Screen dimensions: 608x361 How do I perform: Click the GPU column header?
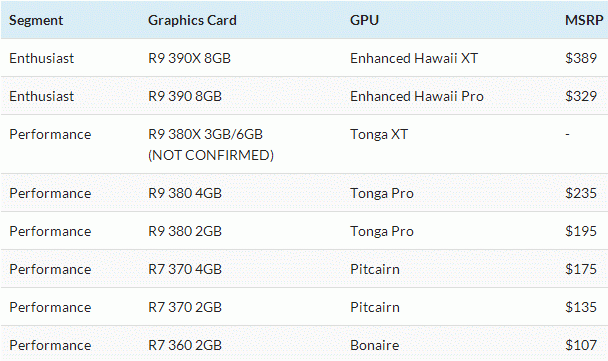point(364,20)
